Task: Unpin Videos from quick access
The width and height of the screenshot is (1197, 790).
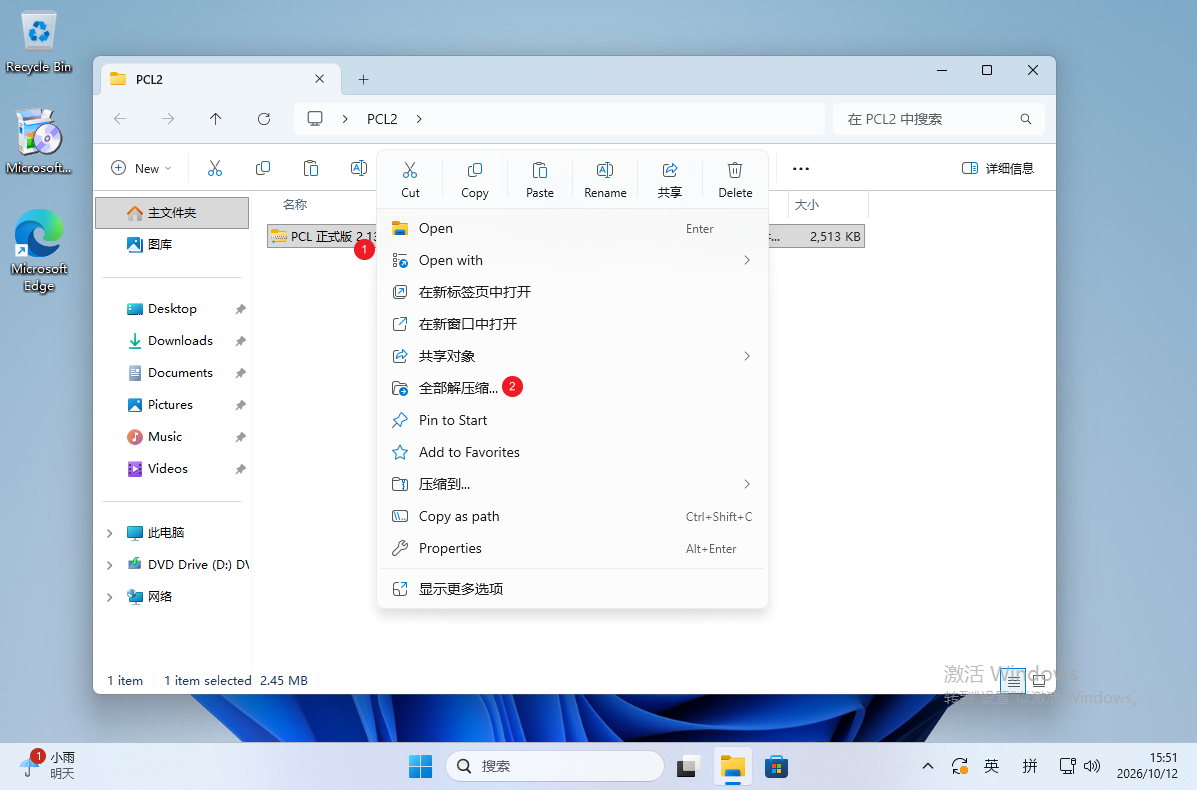Action: point(240,469)
